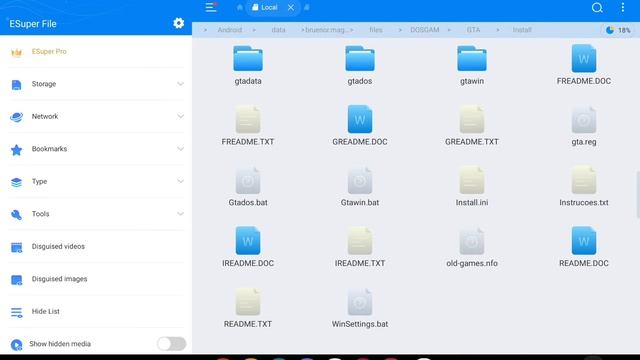Open the GREADME.TXT file
The height and width of the screenshot is (360, 640).
[472, 126]
